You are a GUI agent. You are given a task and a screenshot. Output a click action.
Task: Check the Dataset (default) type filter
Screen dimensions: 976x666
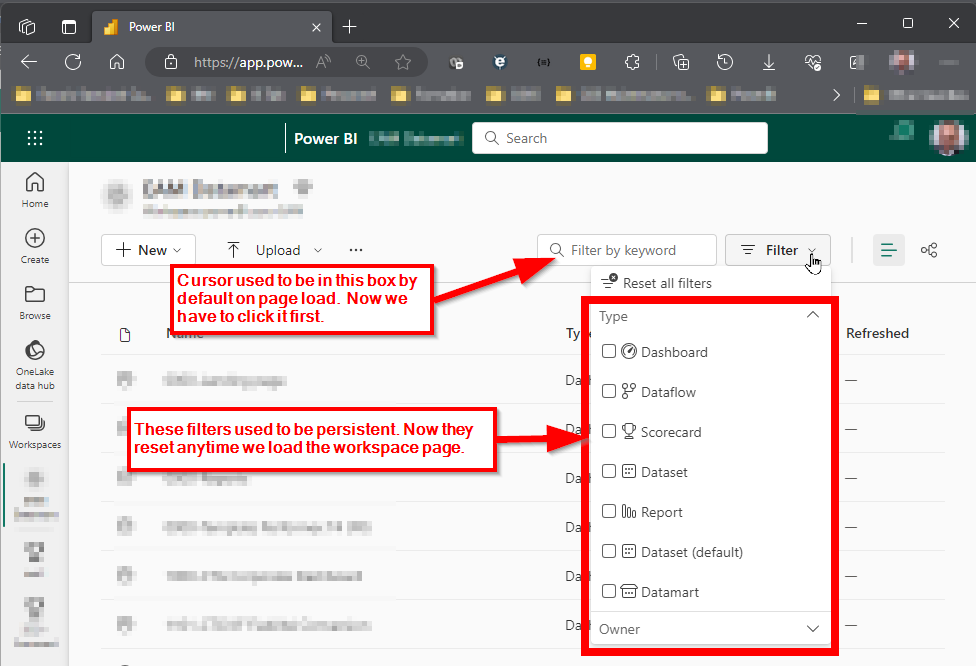pos(609,551)
